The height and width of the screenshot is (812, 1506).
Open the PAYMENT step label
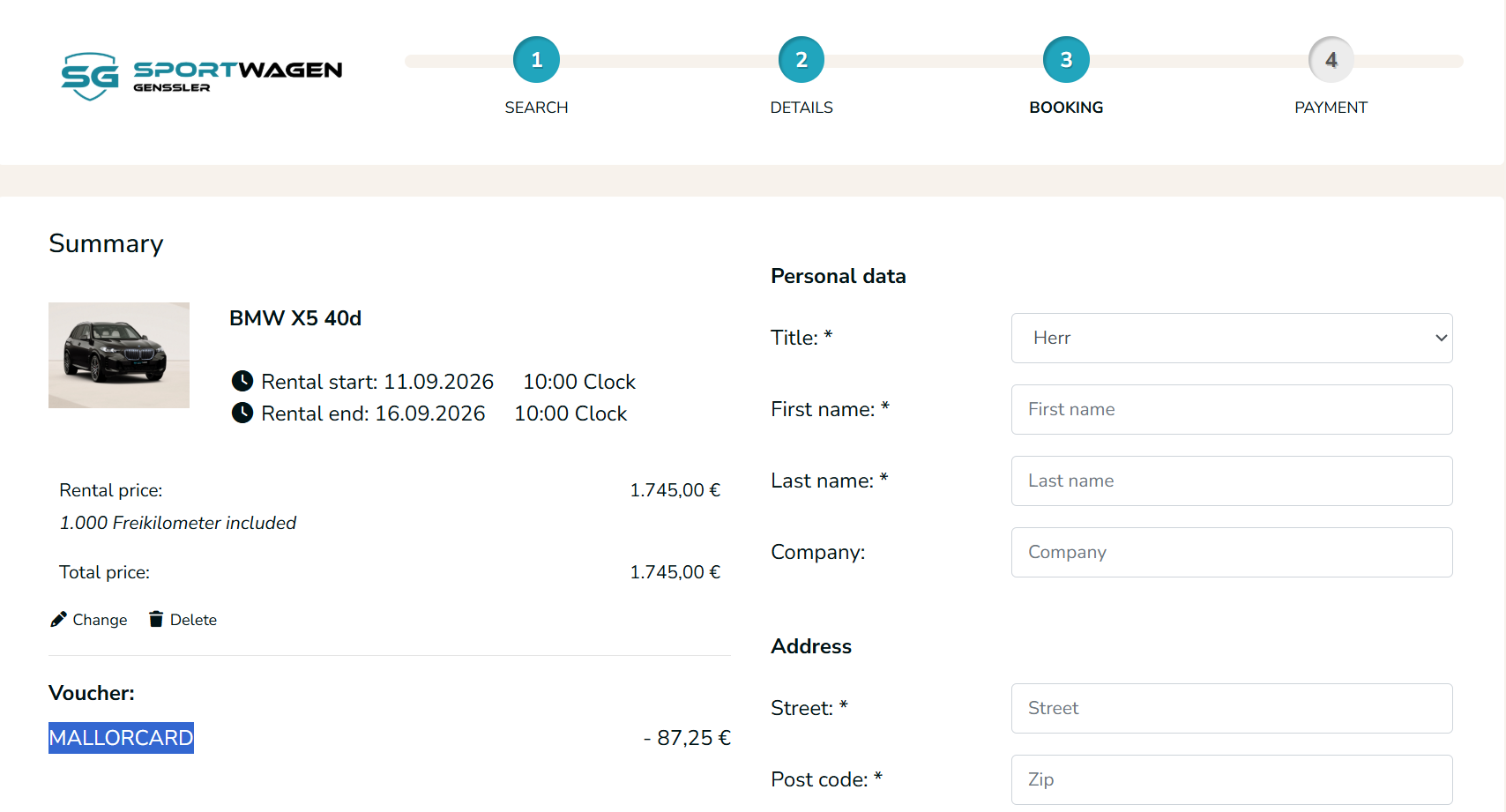pyautogui.click(x=1331, y=108)
